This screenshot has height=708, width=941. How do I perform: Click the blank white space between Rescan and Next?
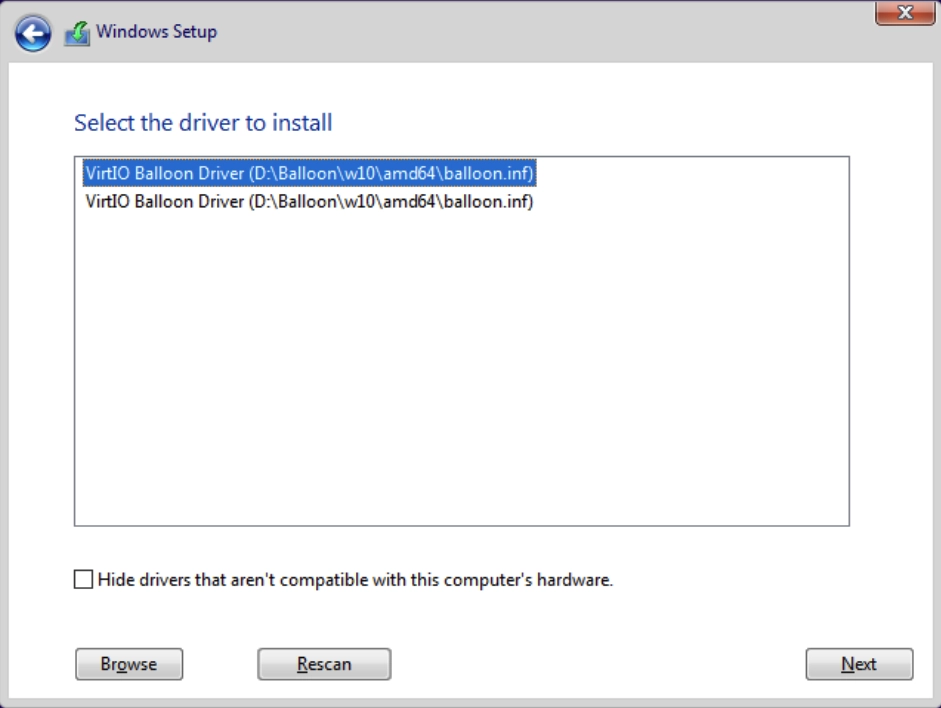tap(597, 664)
